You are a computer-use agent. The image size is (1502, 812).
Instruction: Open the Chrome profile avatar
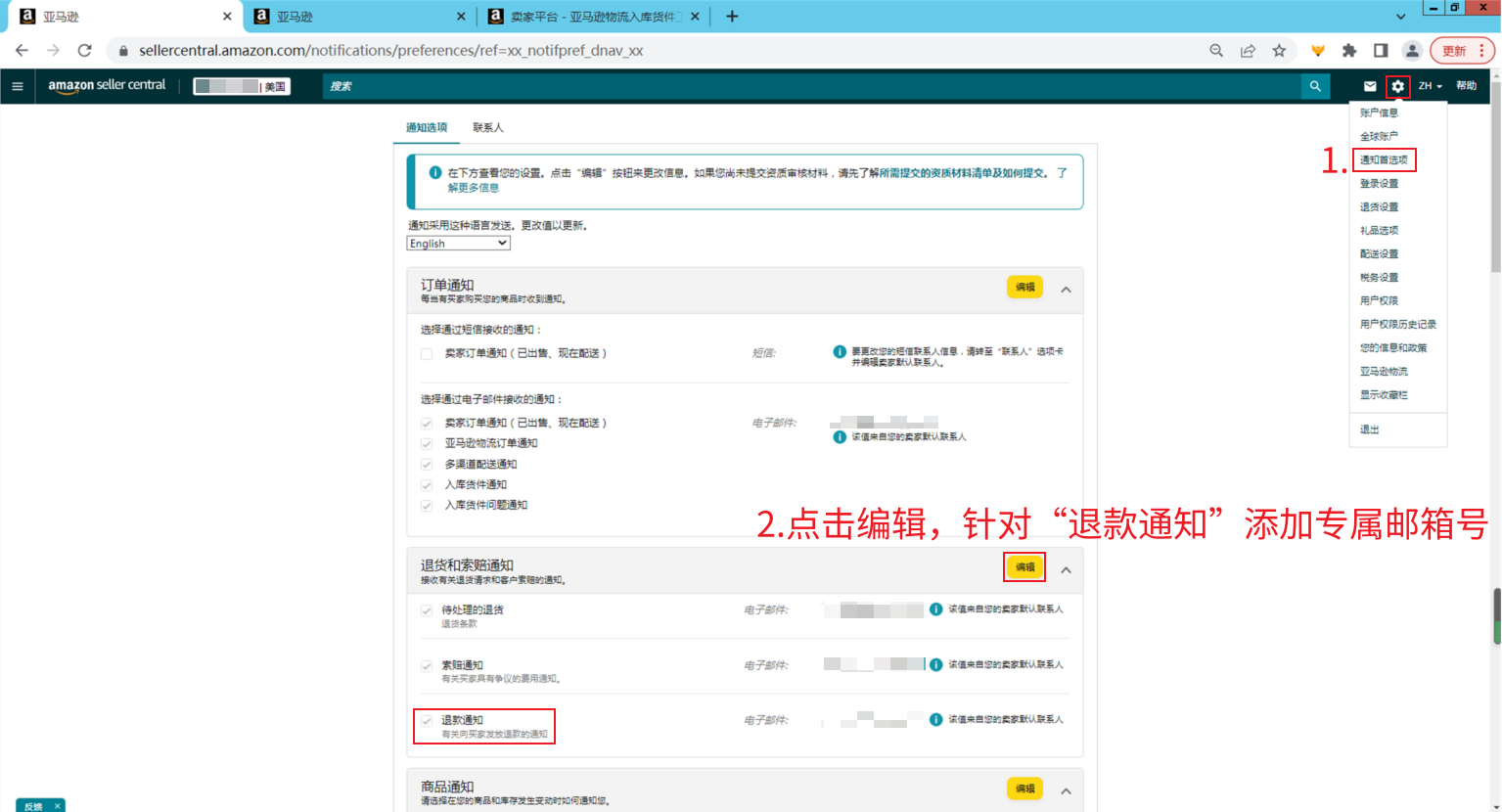coord(1412,51)
